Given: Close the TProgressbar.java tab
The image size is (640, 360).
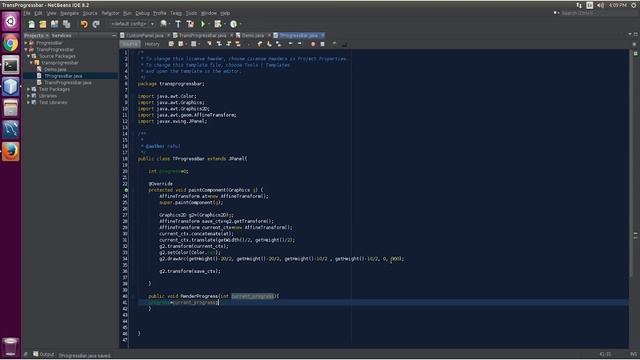Looking at the screenshot, I should pyautogui.click(x=323, y=36).
